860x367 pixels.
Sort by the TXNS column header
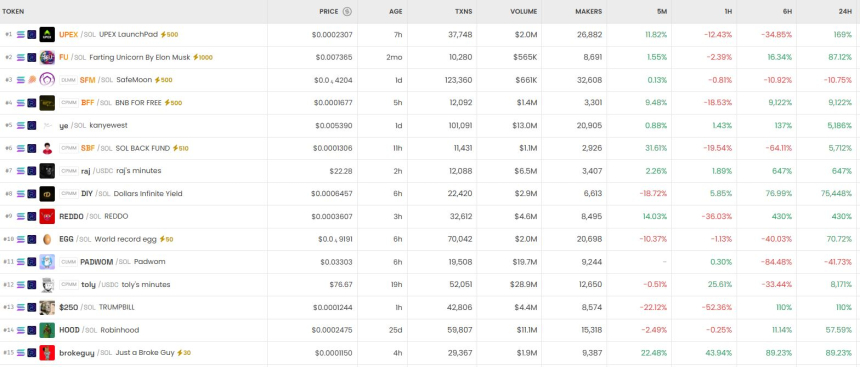click(x=463, y=12)
